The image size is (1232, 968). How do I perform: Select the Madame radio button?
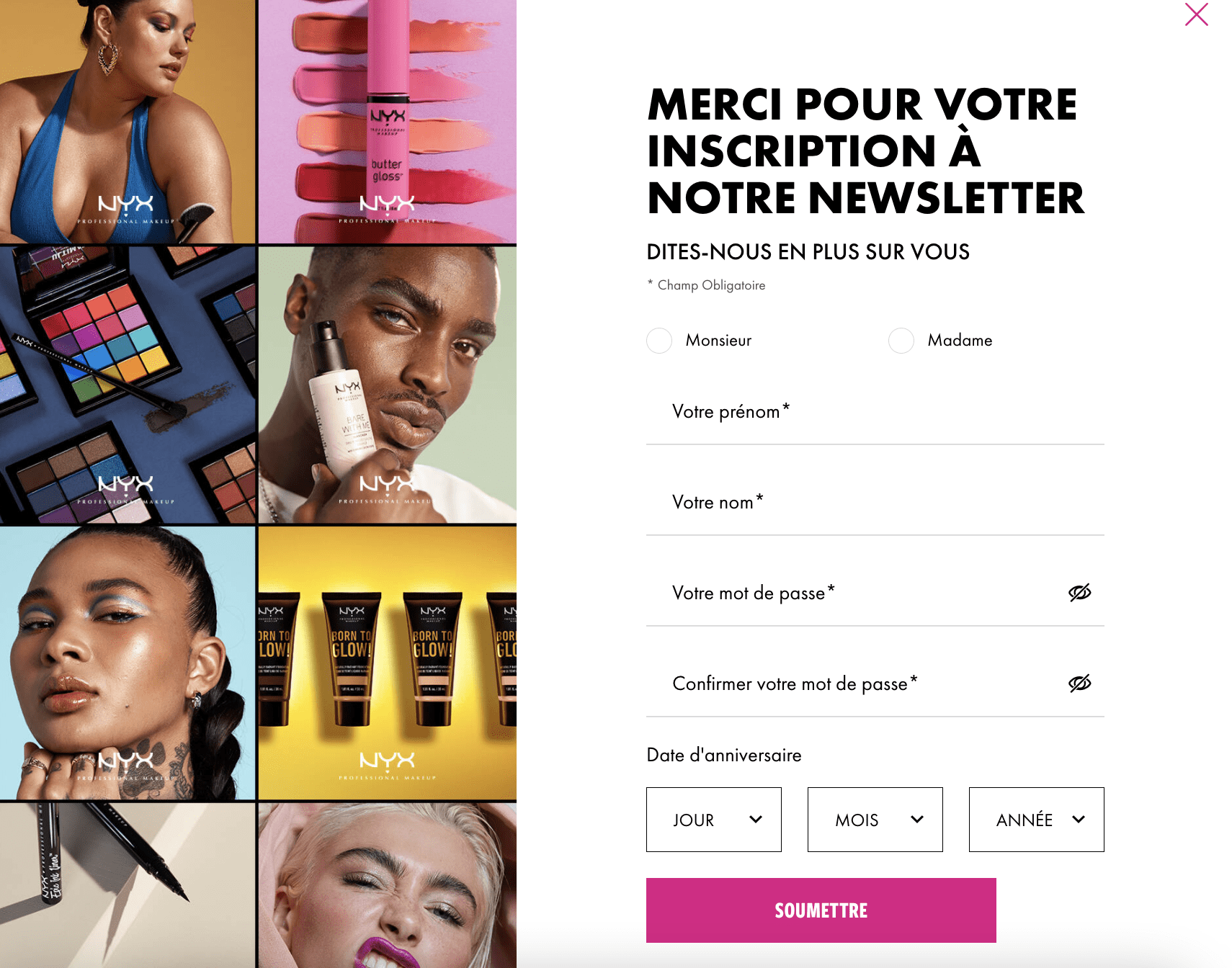(901, 341)
